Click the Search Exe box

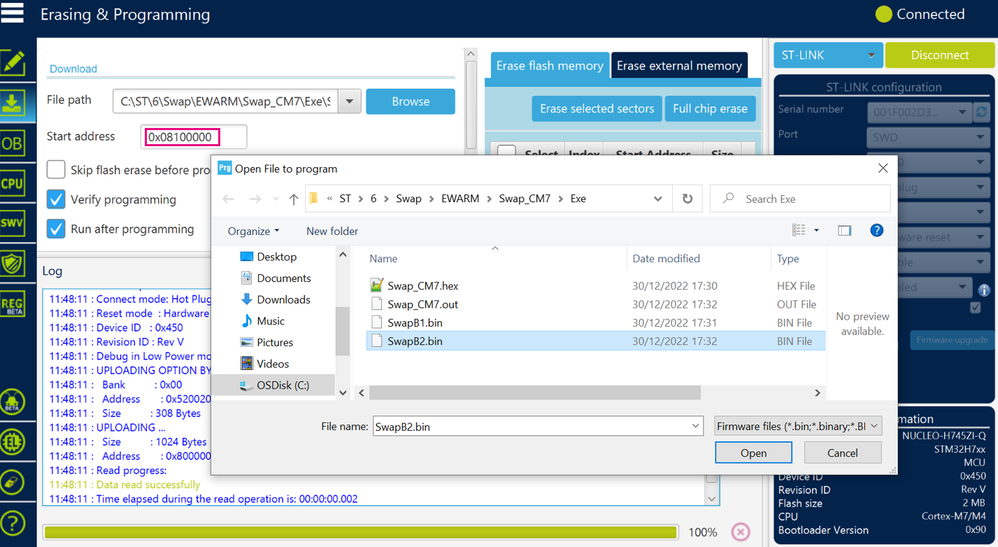point(800,199)
